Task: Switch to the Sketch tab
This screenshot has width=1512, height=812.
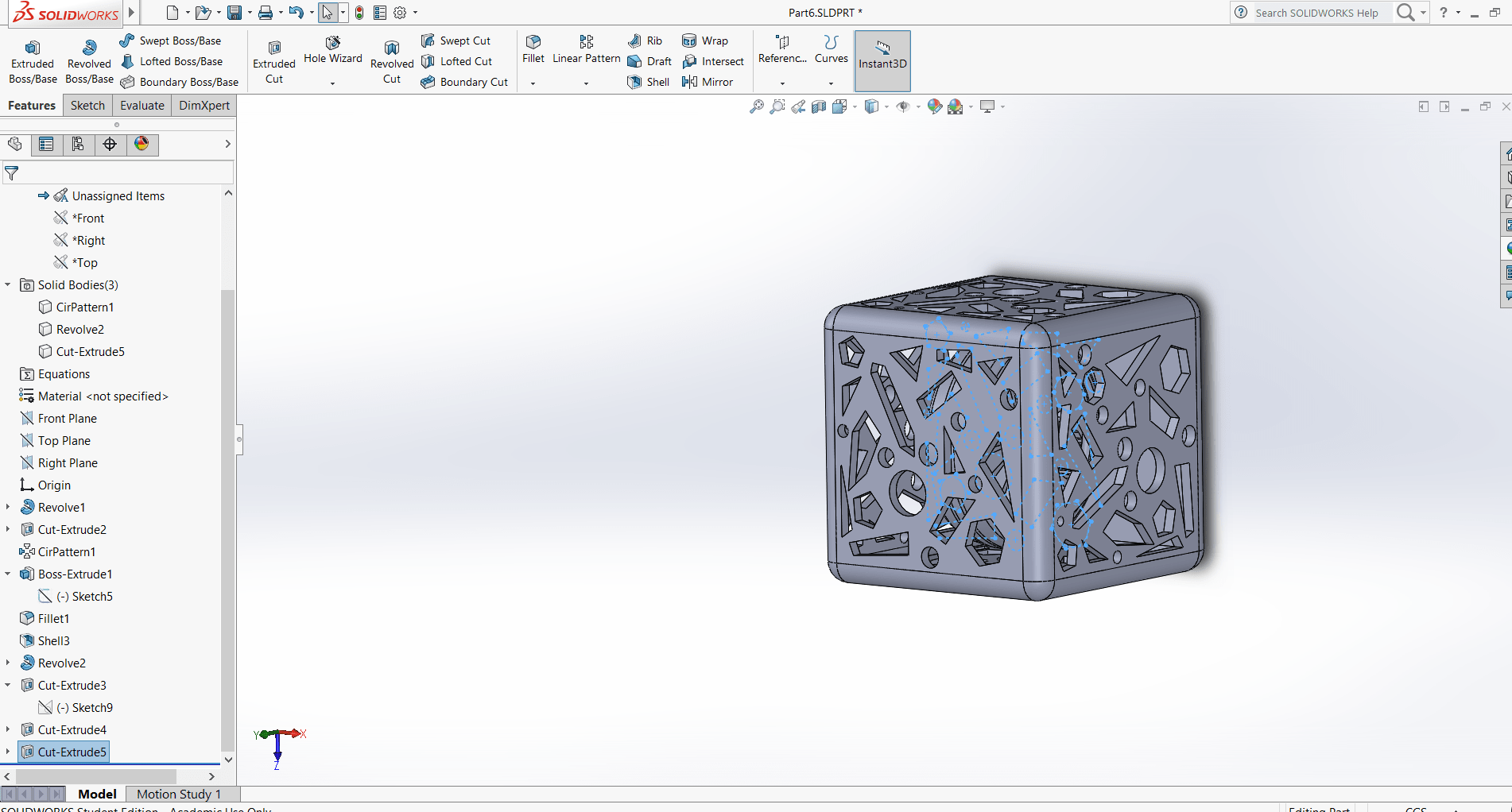Action: click(87, 106)
